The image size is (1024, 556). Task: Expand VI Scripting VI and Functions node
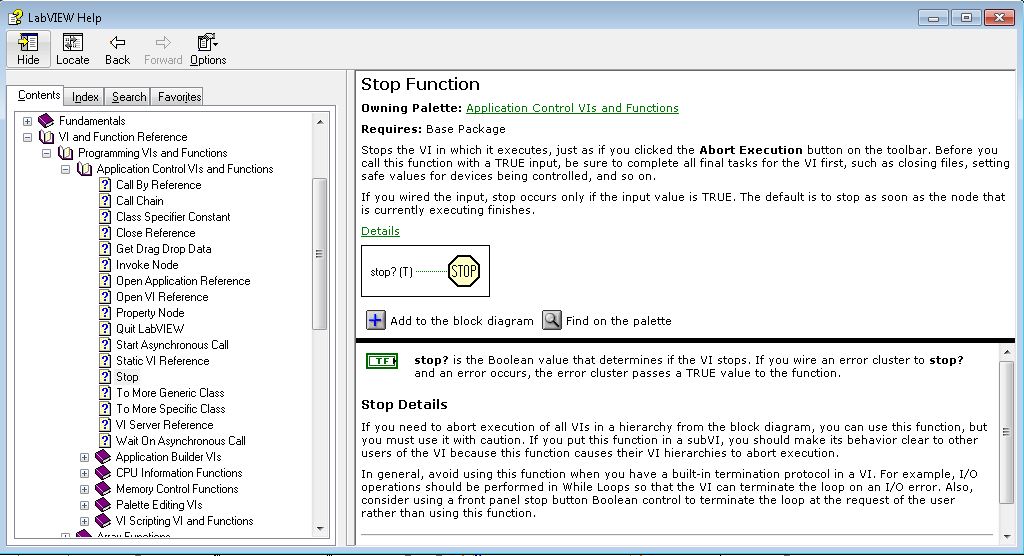(84, 521)
